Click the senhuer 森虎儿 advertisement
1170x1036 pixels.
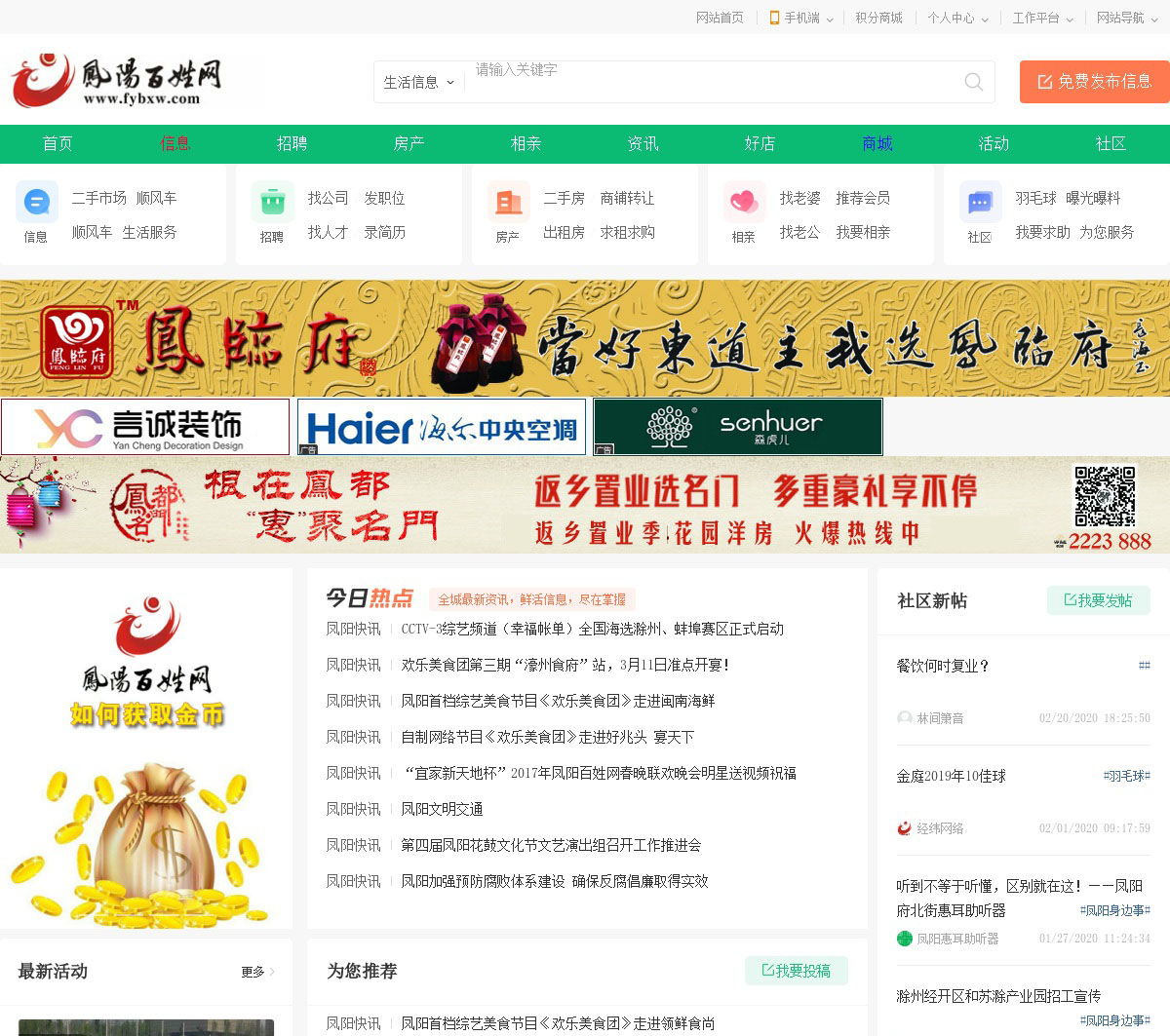(x=738, y=427)
